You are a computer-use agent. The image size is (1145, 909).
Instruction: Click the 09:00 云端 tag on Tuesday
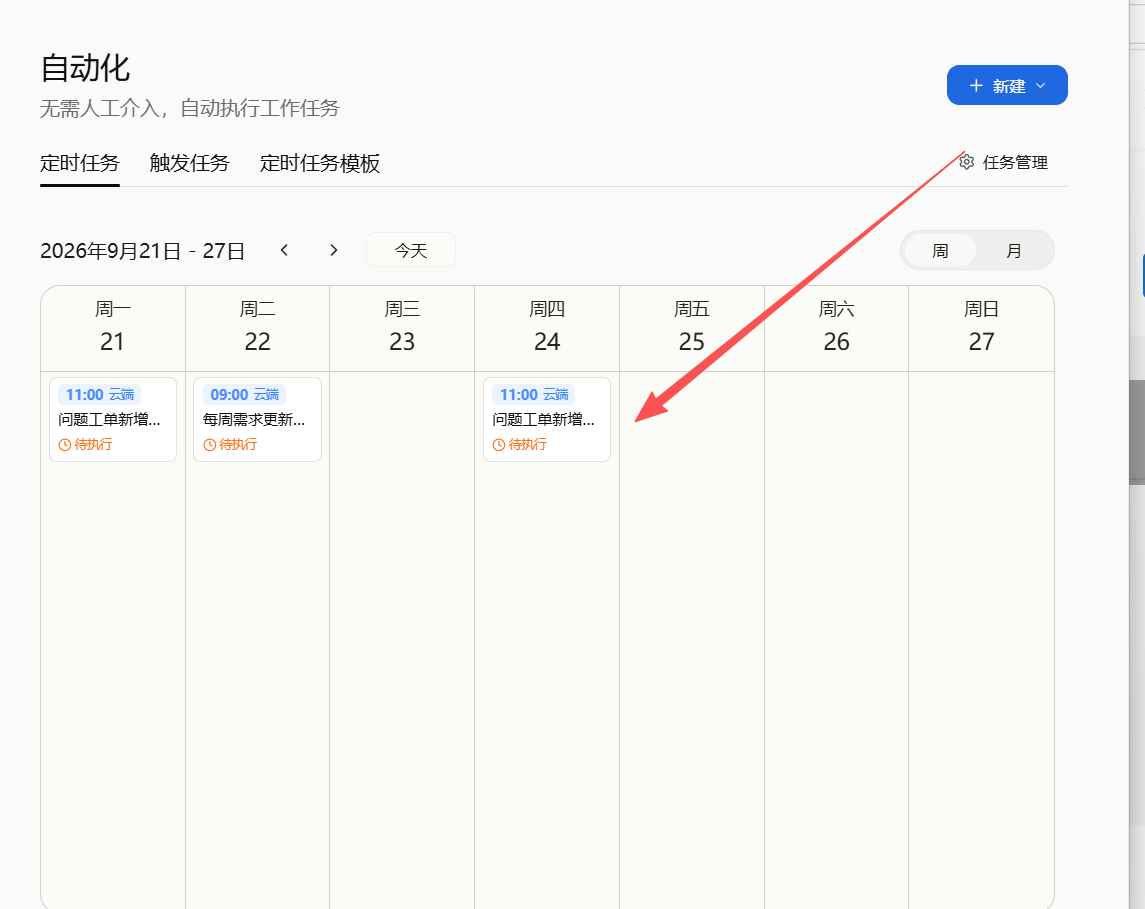click(244, 395)
